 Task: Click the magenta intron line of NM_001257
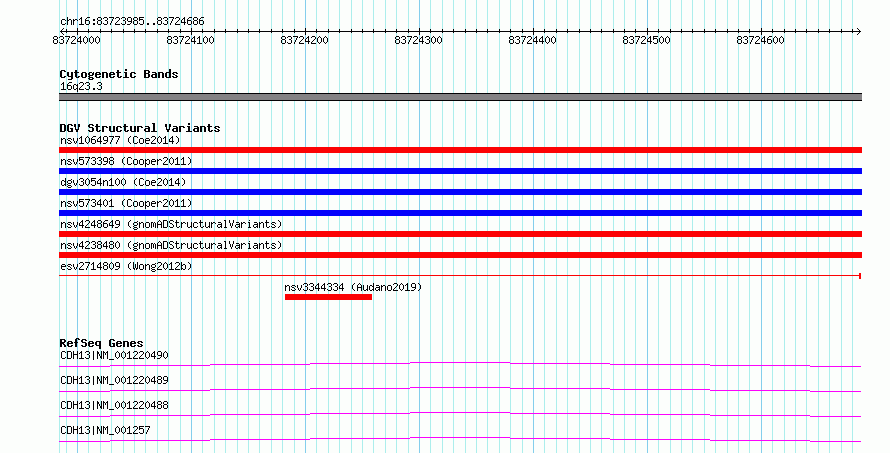pos(460,439)
